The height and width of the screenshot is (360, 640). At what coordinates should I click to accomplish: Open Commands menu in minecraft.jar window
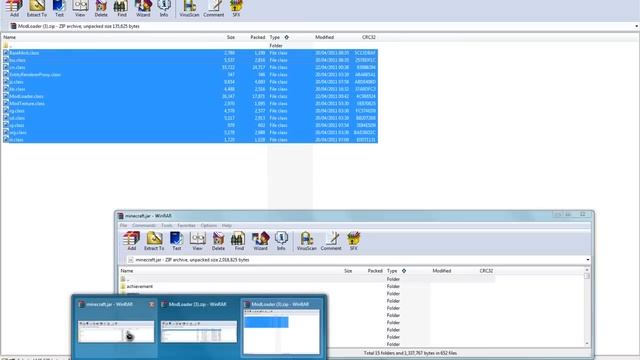tap(144, 225)
